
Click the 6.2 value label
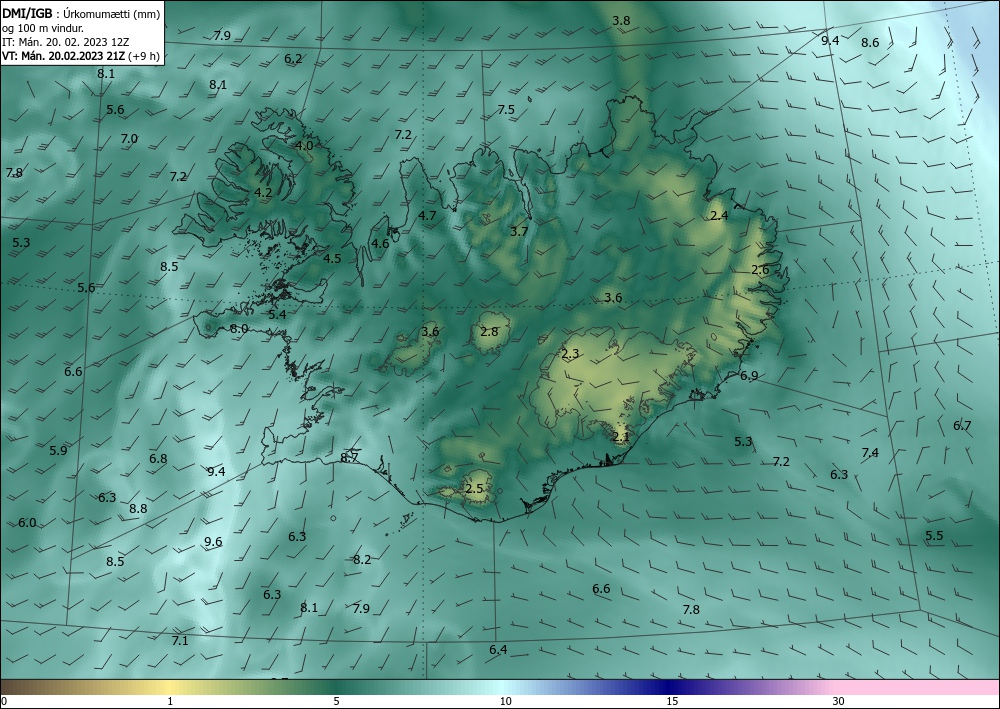coord(293,59)
